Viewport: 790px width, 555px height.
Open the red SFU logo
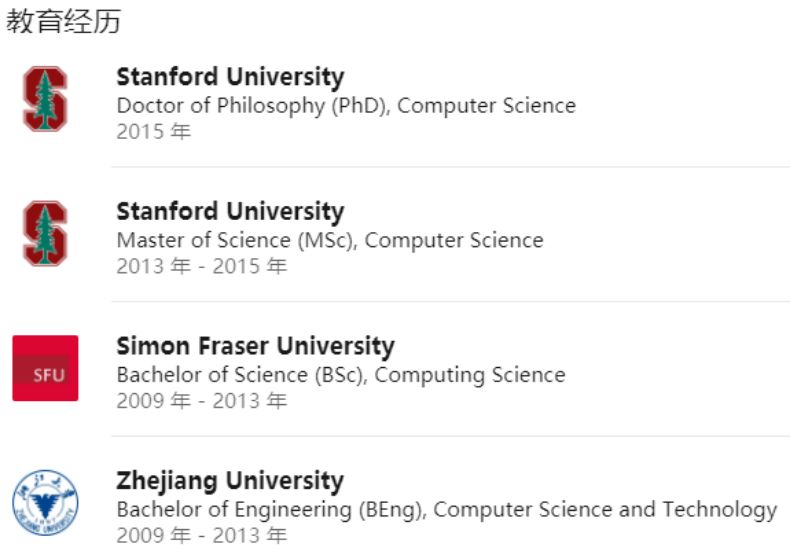click(x=45, y=368)
